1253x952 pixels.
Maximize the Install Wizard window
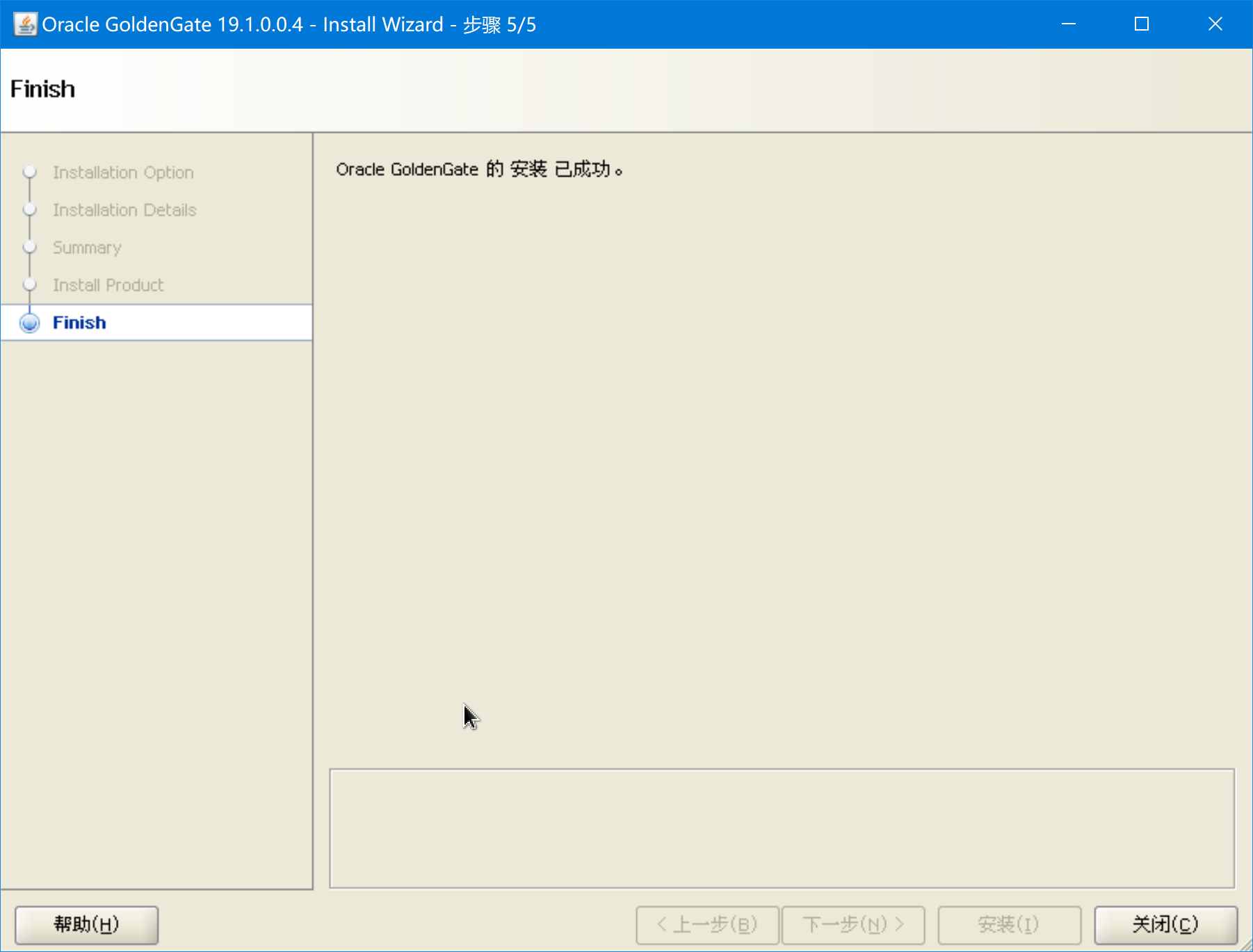(x=1142, y=24)
